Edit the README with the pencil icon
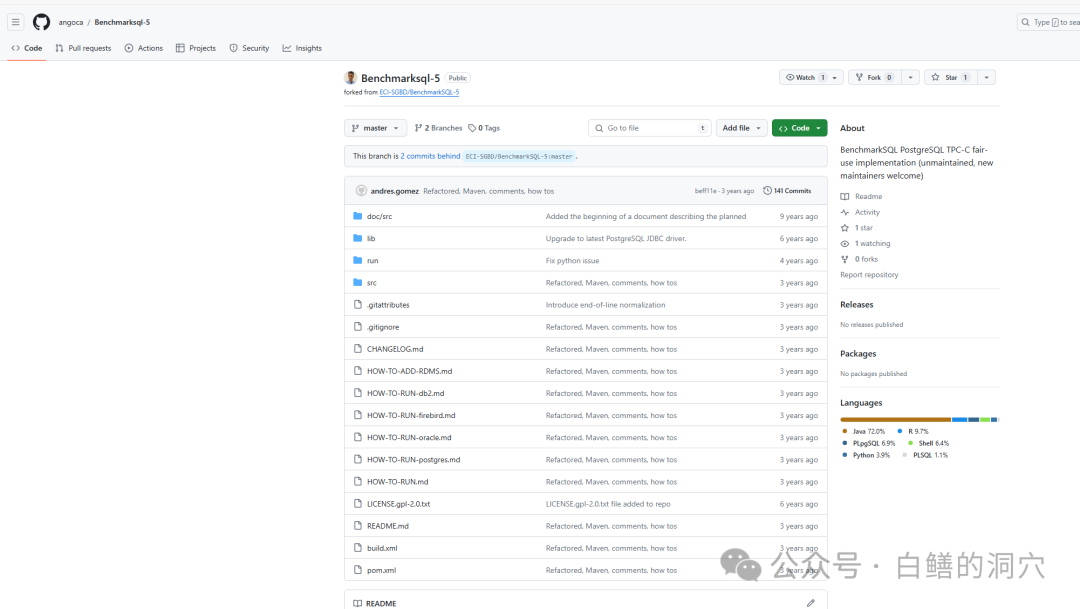Image resolution: width=1080 pixels, height=609 pixels. point(811,603)
